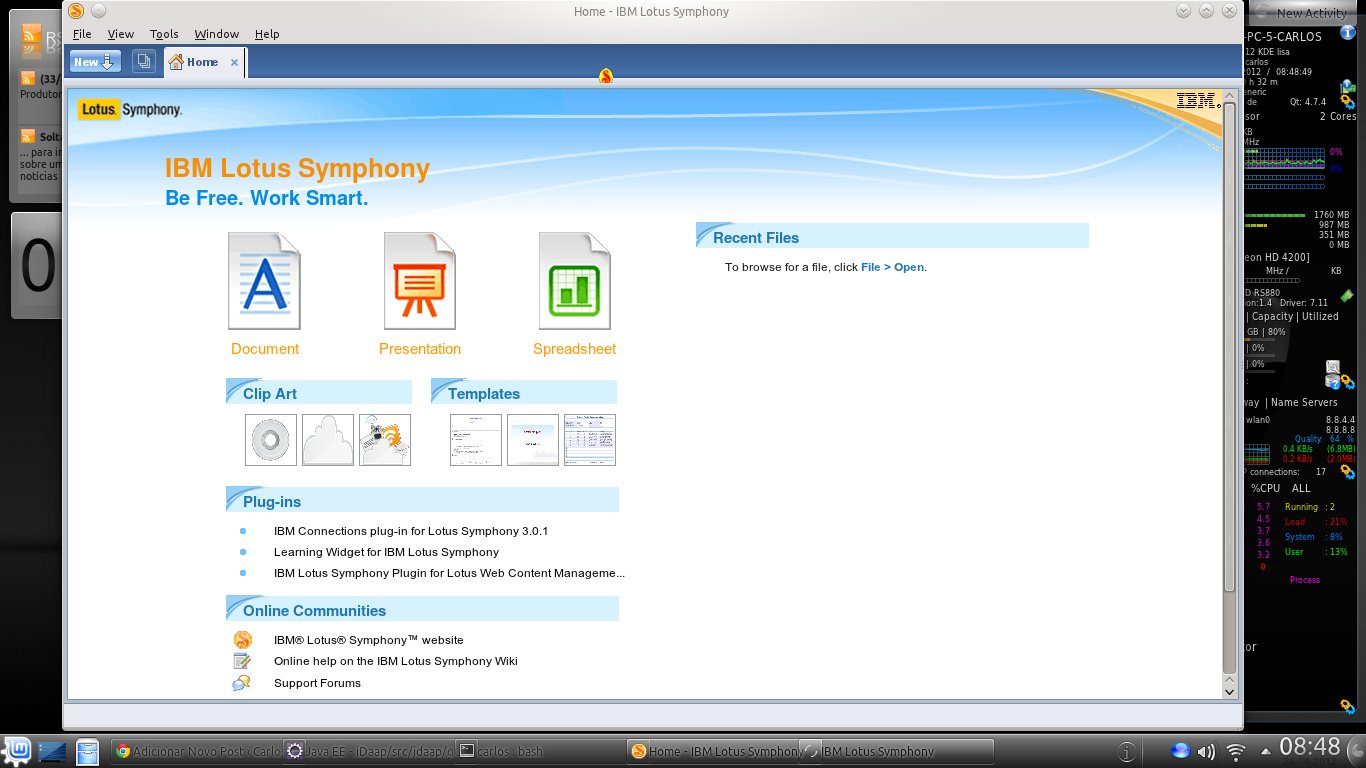Open the File menu
The height and width of the screenshot is (768, 1366).
pos(82,34)
